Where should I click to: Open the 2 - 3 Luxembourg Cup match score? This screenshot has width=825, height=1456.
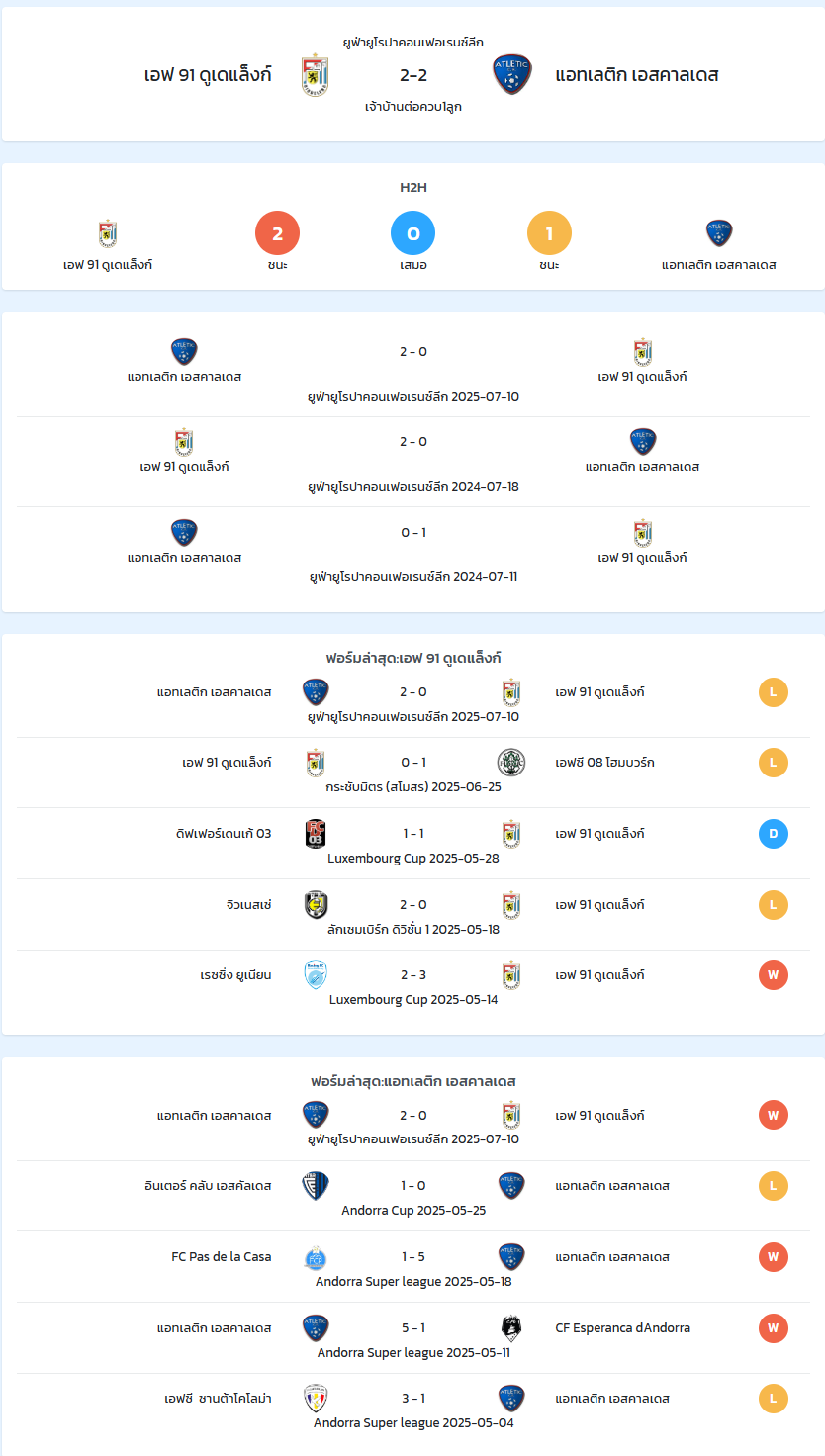click(413, 975)
